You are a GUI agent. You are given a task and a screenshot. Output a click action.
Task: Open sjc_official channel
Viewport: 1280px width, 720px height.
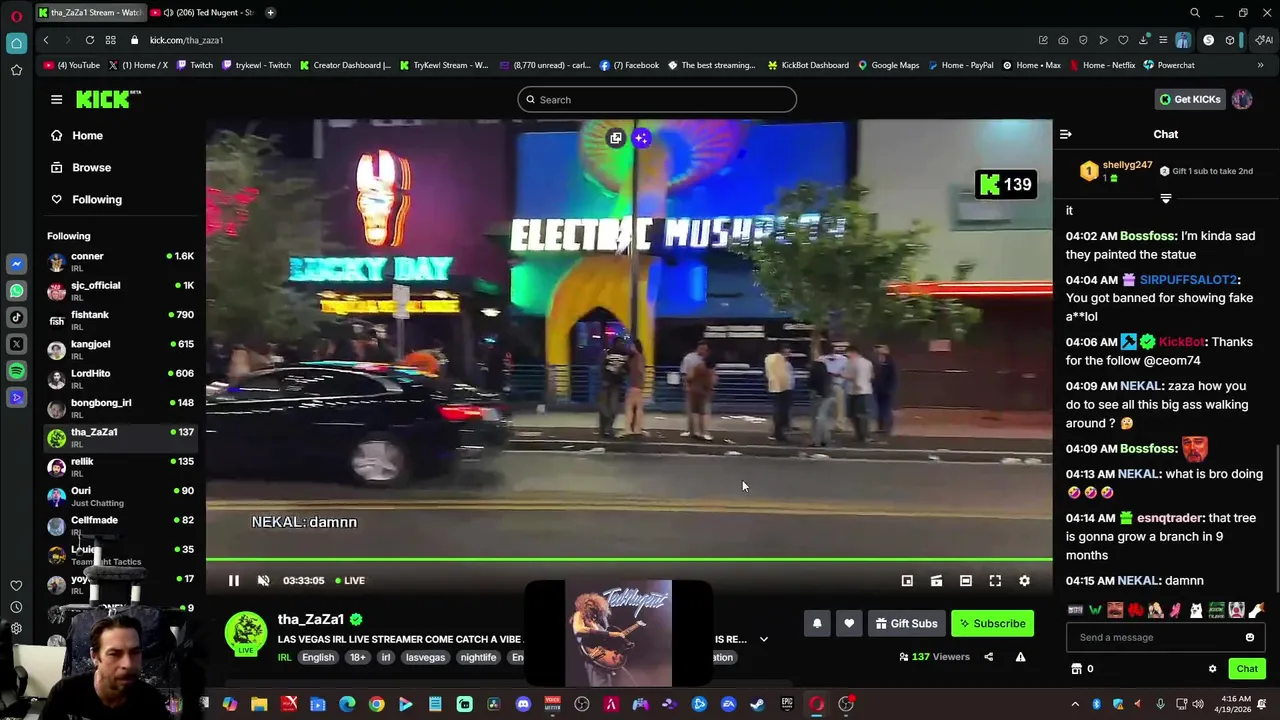(x=120, y=291)
